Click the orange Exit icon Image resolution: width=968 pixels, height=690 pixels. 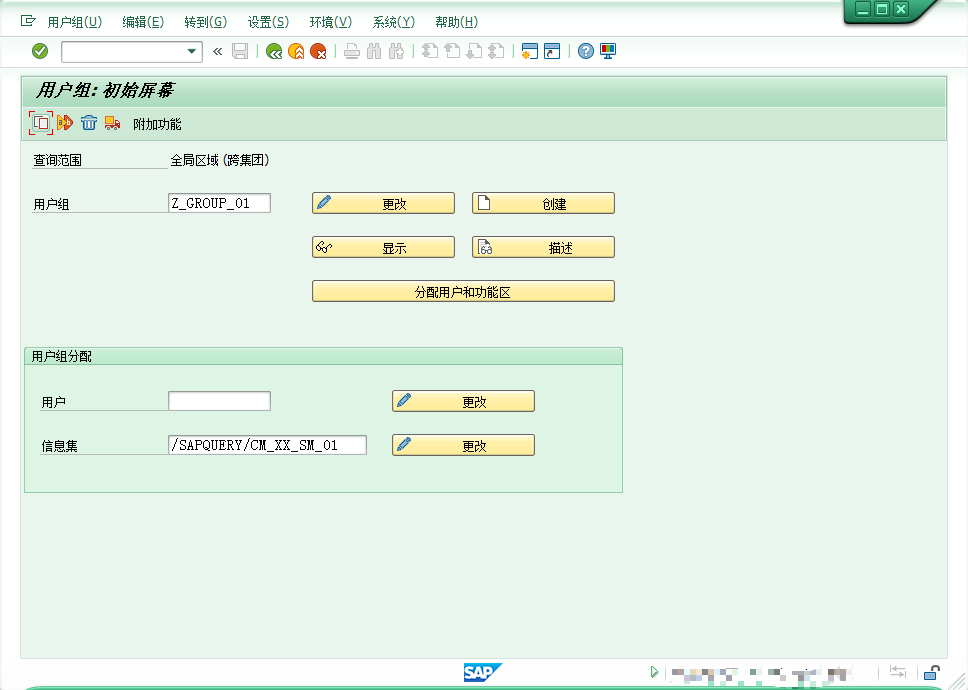[296, 51]
